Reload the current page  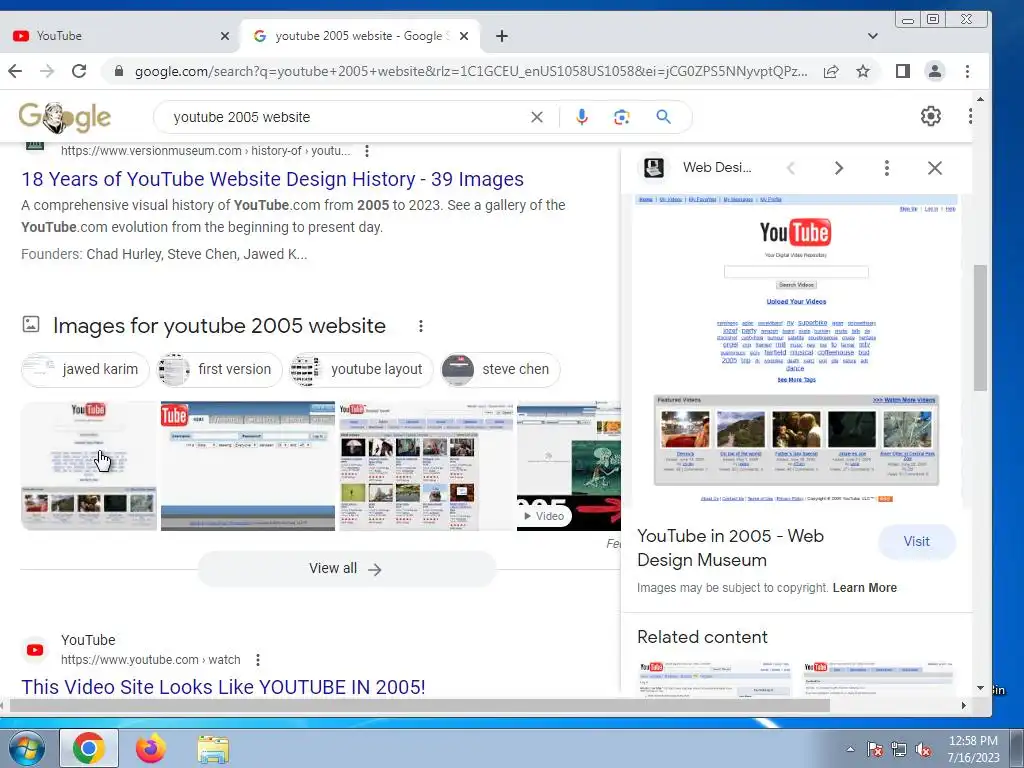[x=79, y=71]
